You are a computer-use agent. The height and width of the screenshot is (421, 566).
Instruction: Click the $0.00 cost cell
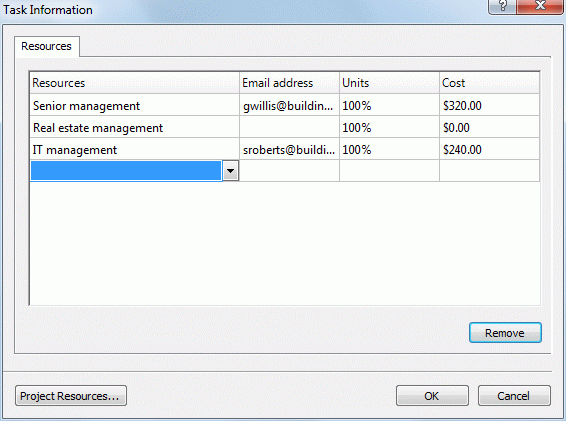[489, 127]
